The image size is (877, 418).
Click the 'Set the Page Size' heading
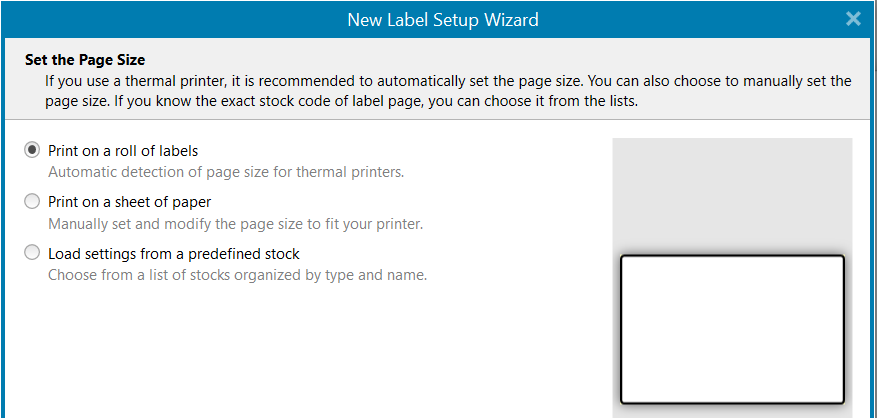point(85,59)
